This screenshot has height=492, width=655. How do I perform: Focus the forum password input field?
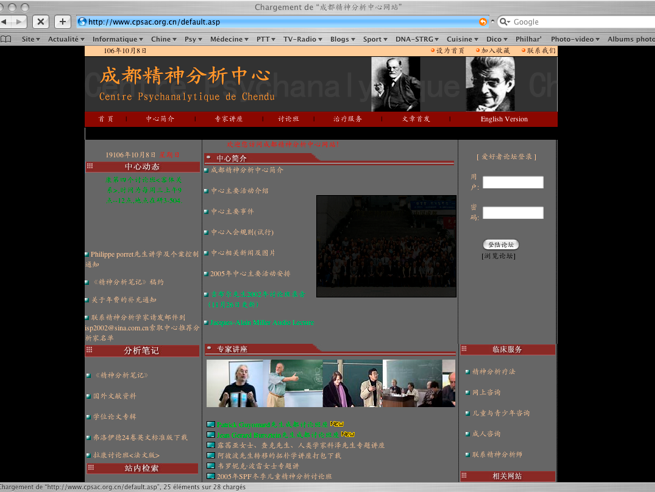[513, 213]
